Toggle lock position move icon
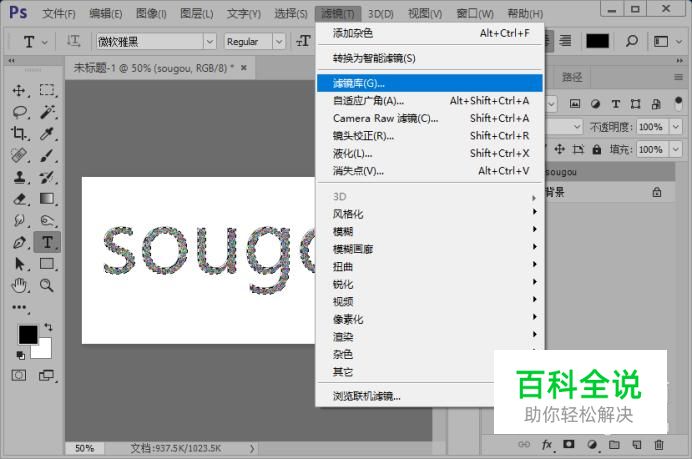Viewport: 692px width, 459px height. (560, 149)
